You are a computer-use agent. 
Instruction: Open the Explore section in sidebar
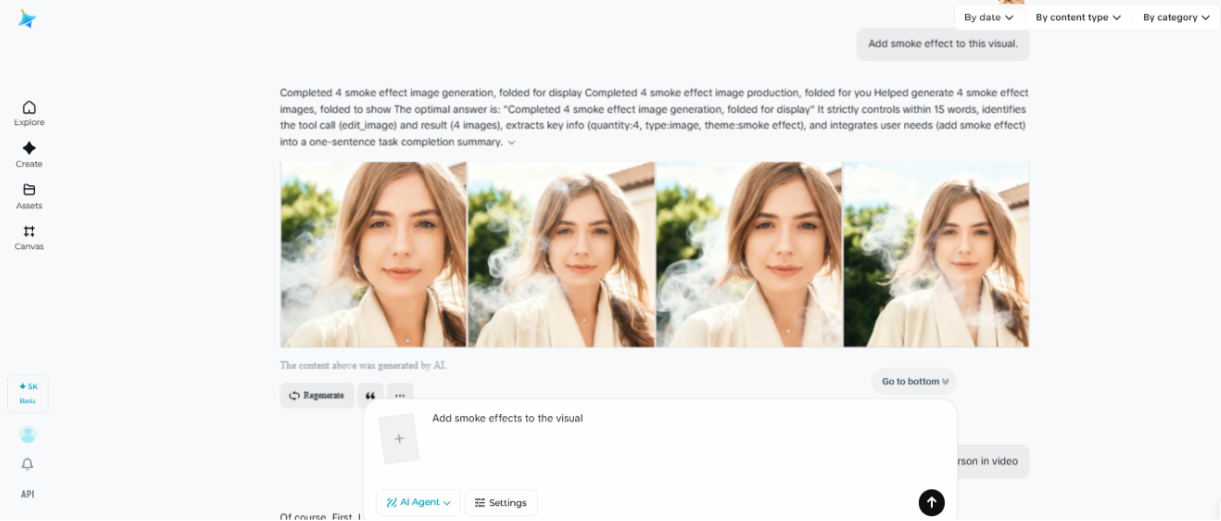(29, 113)
